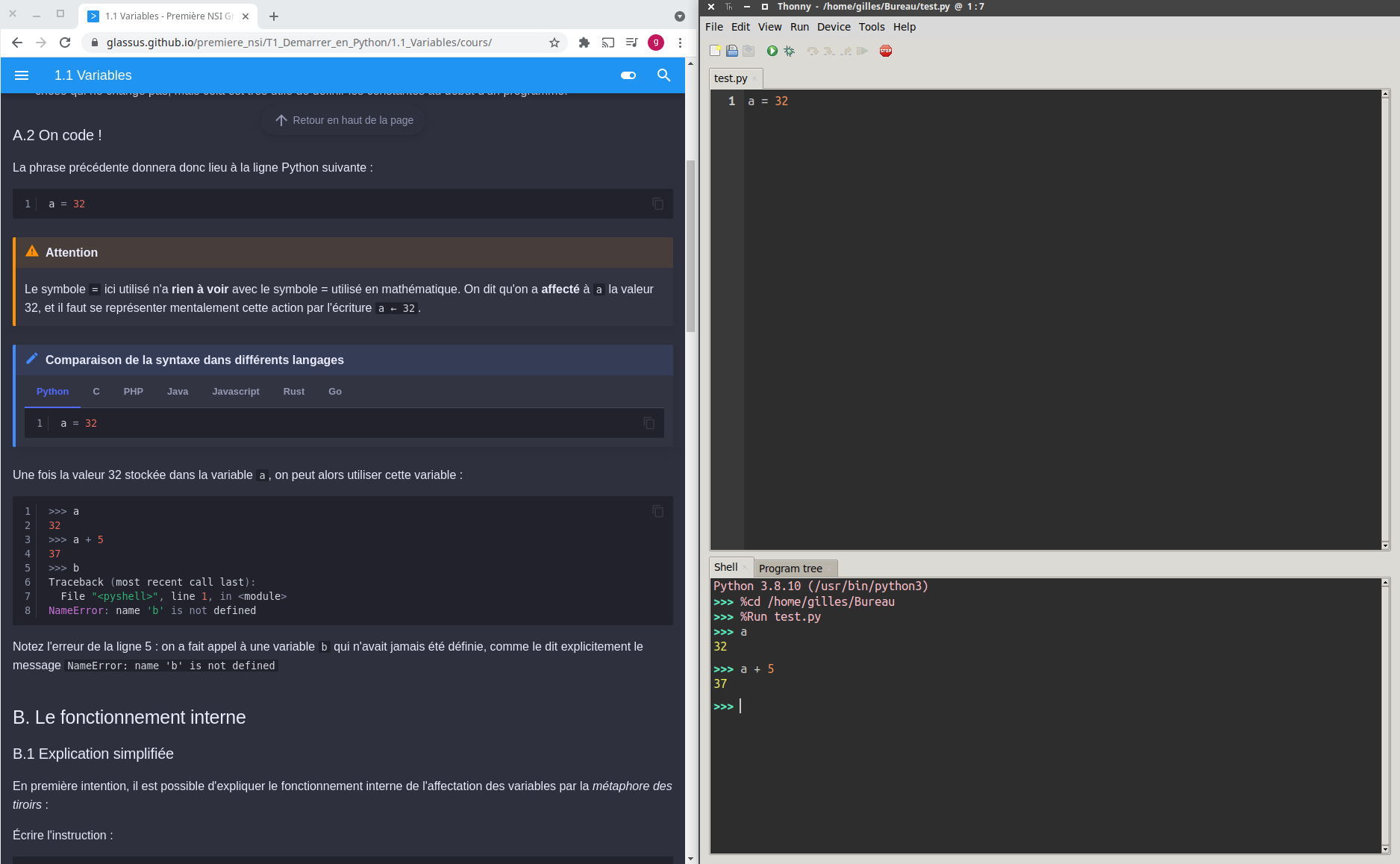Open Chrome's three-dot menu

point(680,43)
